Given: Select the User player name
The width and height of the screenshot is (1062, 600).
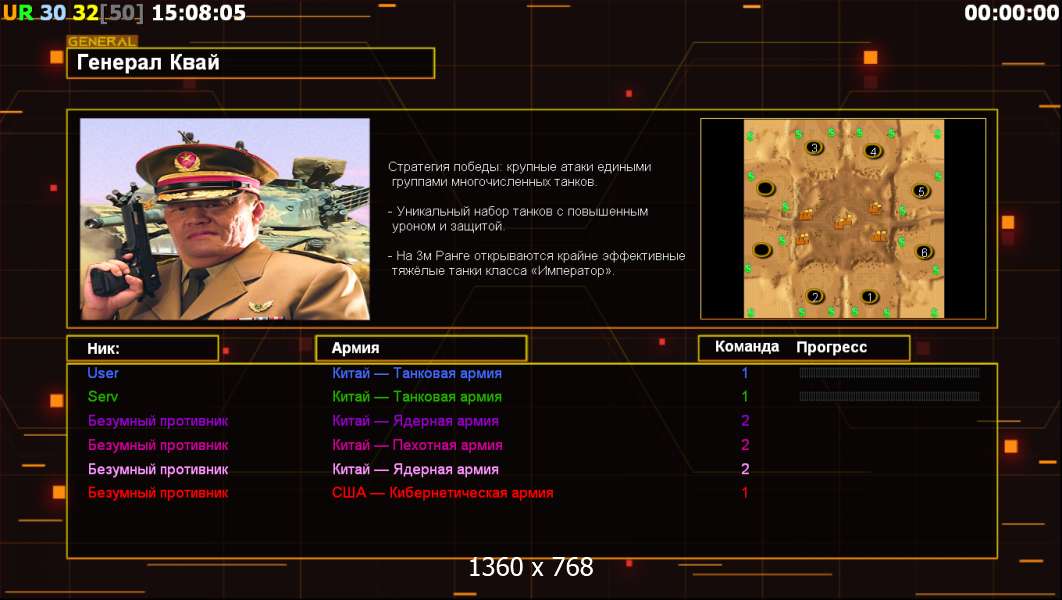Looking at the screenshot, I should (103, 372).
